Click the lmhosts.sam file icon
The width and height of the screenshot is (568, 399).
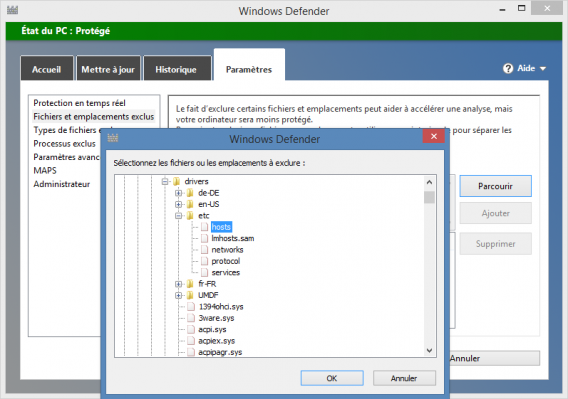(x=204, y=238)
